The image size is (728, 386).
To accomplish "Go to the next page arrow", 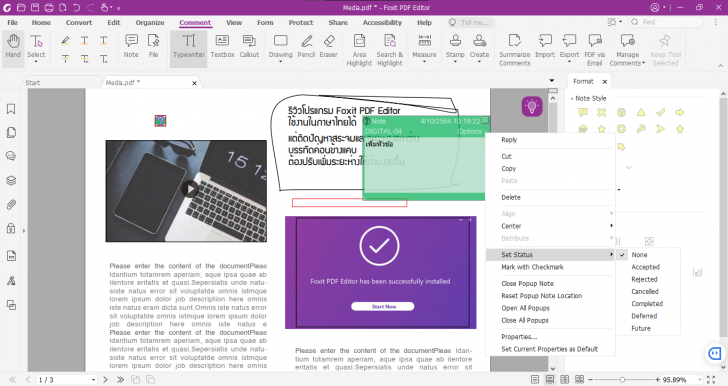I will 105,379.
